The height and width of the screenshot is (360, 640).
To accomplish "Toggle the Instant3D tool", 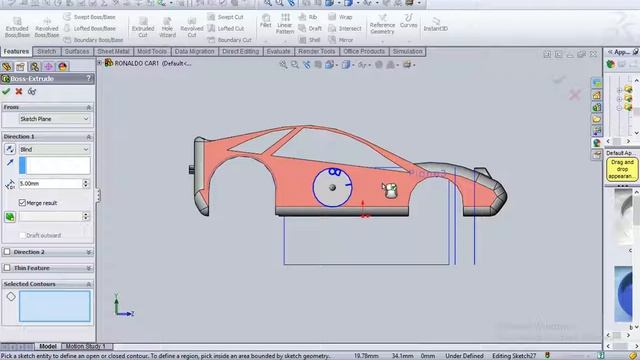I will 436,24.
